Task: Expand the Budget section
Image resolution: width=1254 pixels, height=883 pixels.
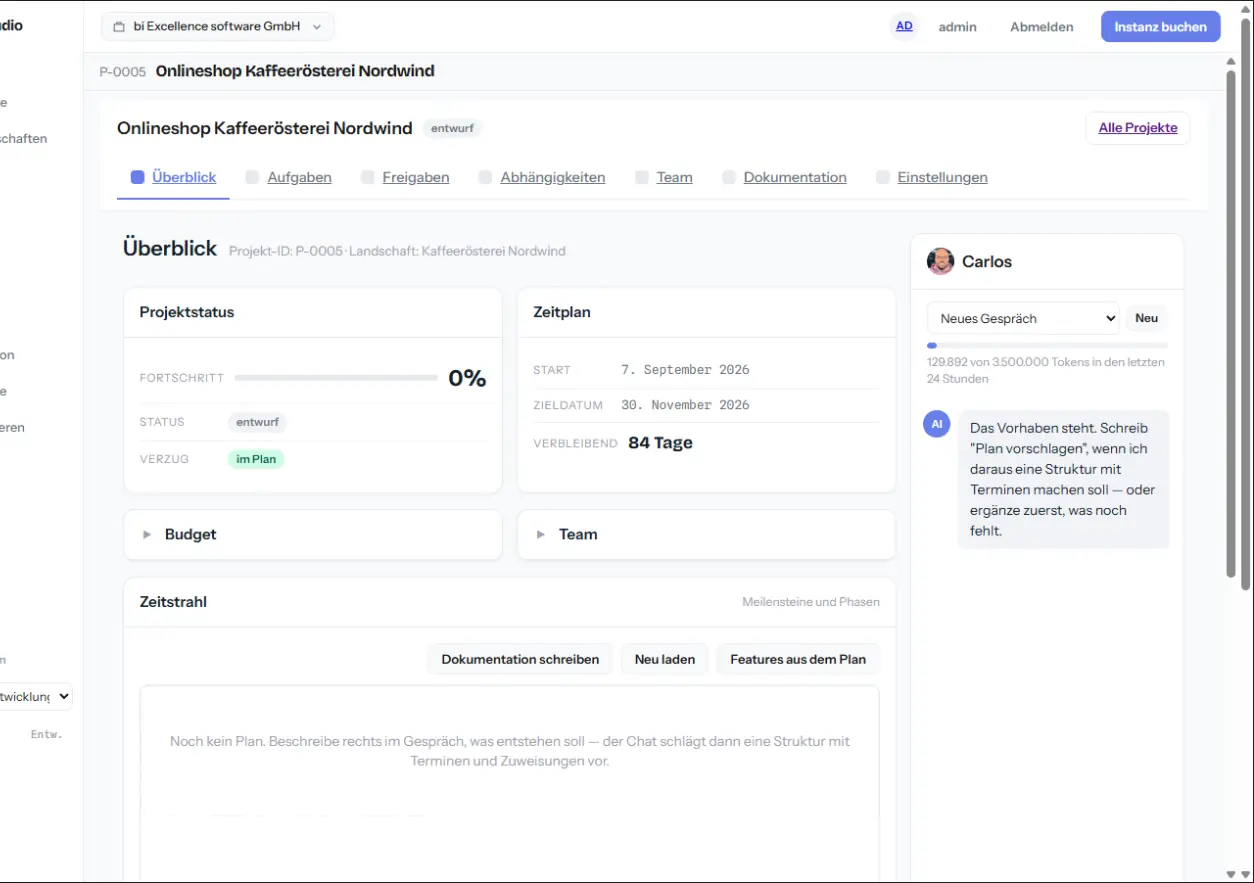Action: [313, 534]
